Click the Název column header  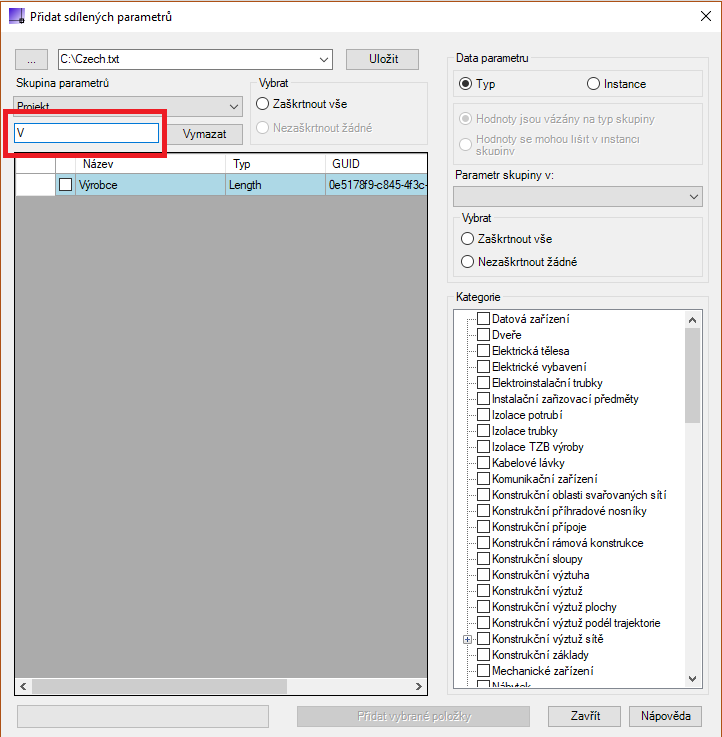150,164
